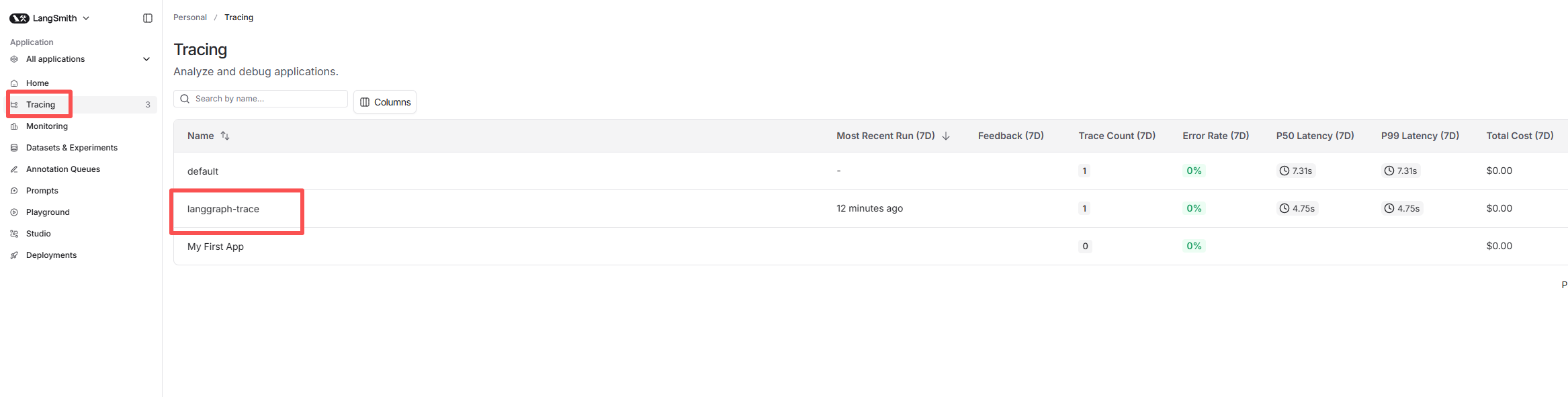Screen dimensions: 1568x397
Task: Click the Home house icon
Action: point(14,83)
